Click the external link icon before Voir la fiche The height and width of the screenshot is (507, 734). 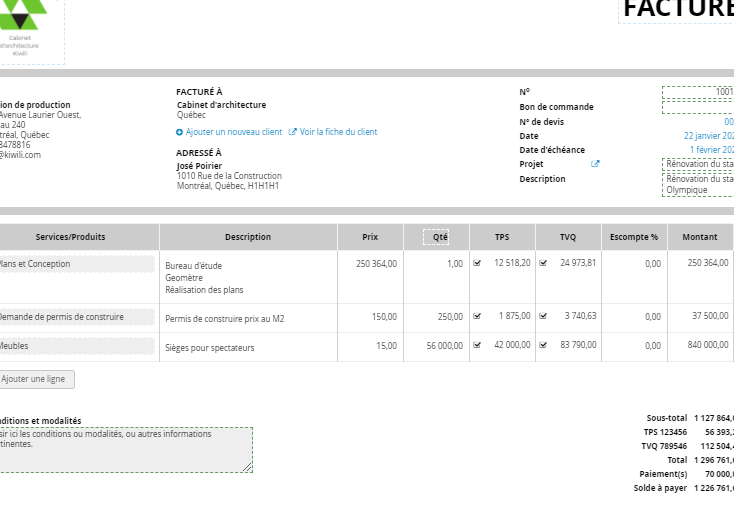[x=293, y=132]
